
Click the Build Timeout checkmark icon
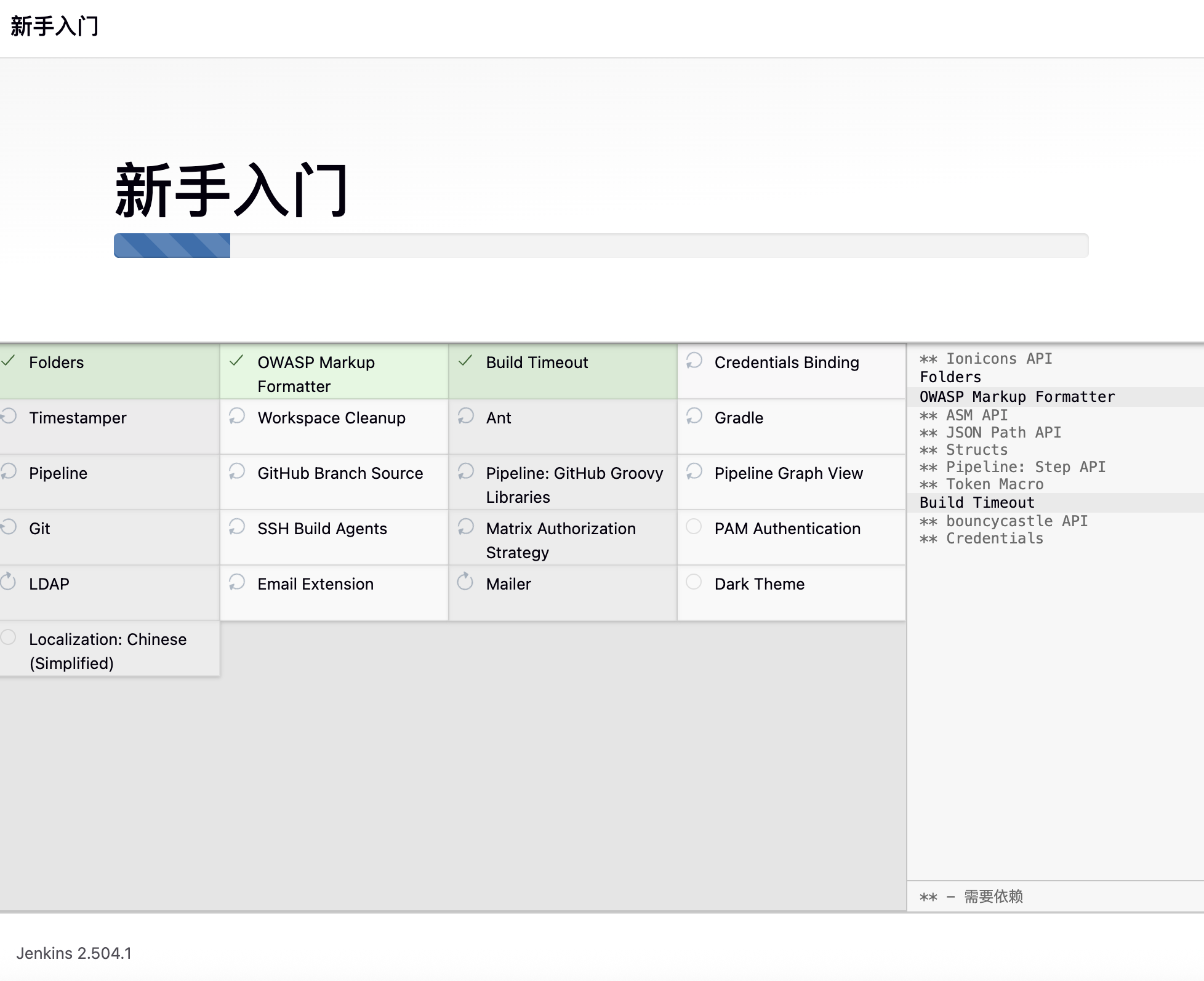coord(465,361)
